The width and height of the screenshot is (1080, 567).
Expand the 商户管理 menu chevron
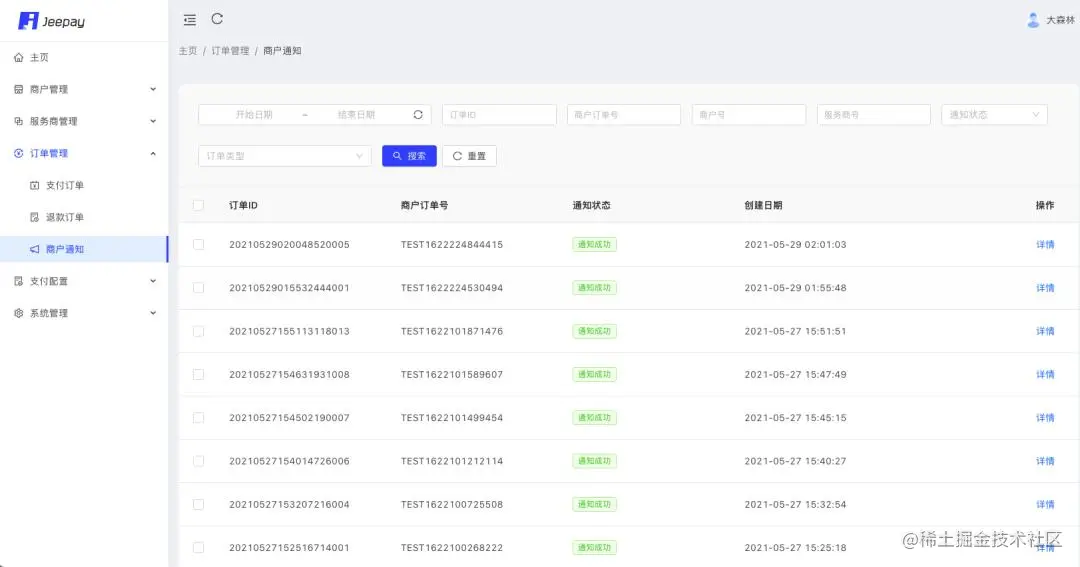tap(153, 89)
